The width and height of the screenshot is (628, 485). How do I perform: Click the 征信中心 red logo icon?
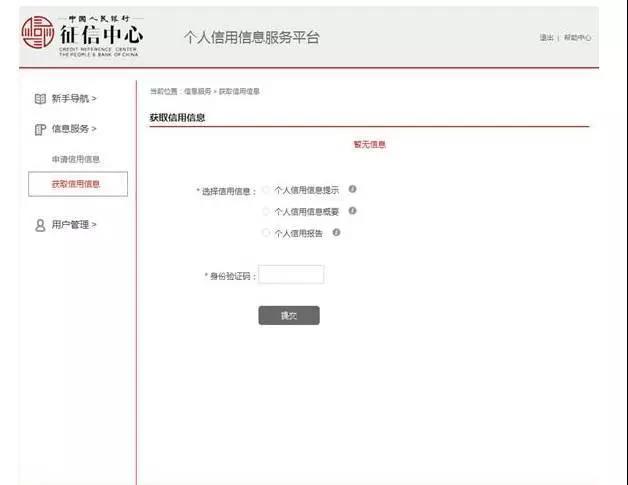[x=38, y=33]
